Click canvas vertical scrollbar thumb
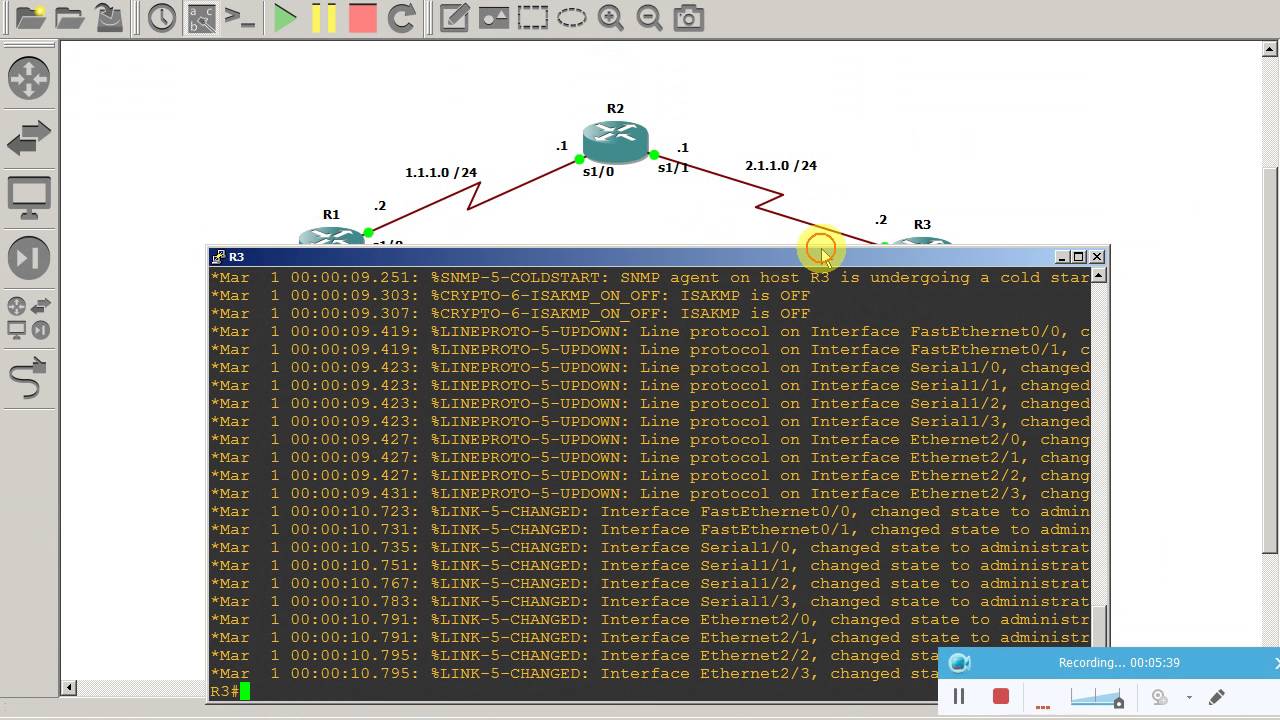 click(1271, 359)
